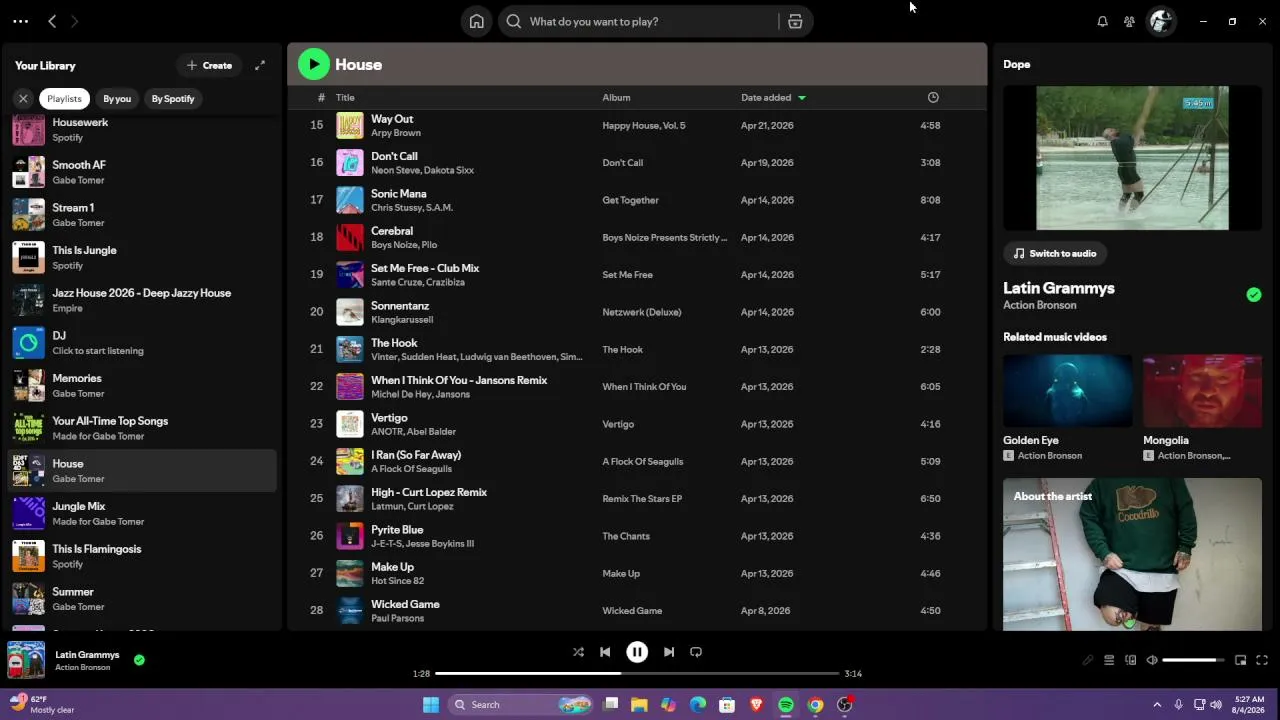Image resolution: width=1280 pixels, height=720 pixels.
Task: Open the miniplayer
Action: [1241, 660]
